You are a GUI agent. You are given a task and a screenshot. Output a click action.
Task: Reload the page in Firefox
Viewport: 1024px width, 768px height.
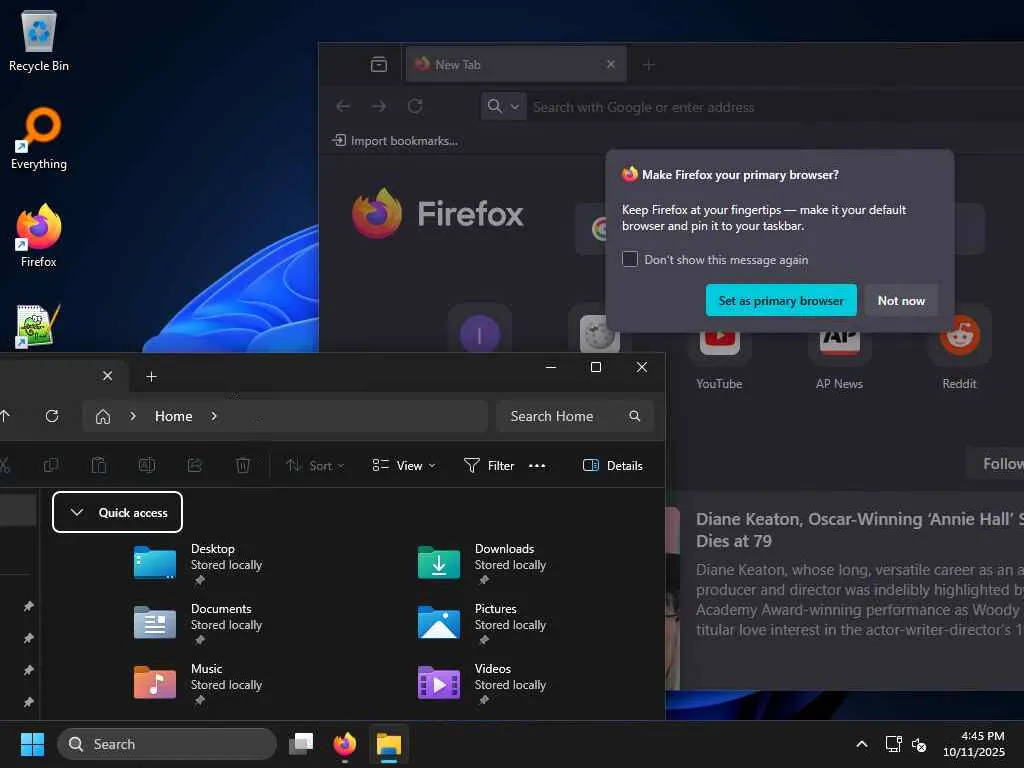click(x=415, y=106)
